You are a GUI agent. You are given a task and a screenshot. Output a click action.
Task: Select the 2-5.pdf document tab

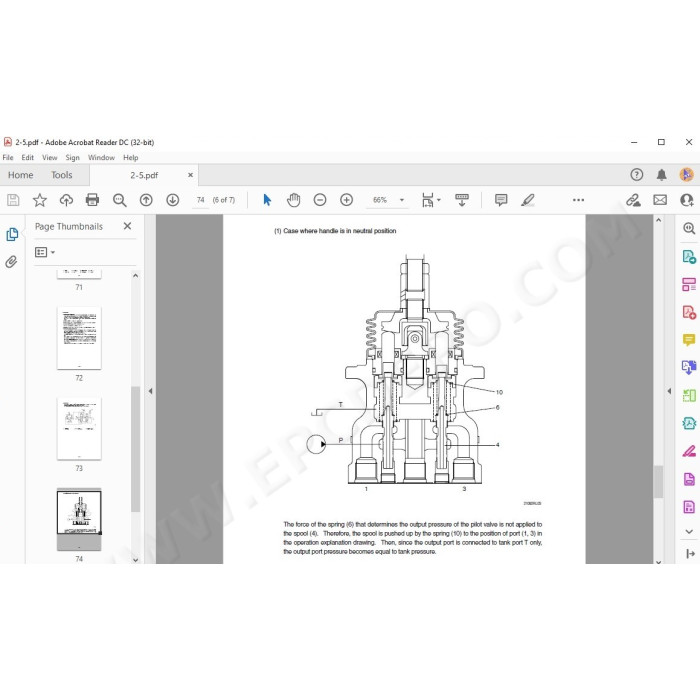[x=144, y=175]
